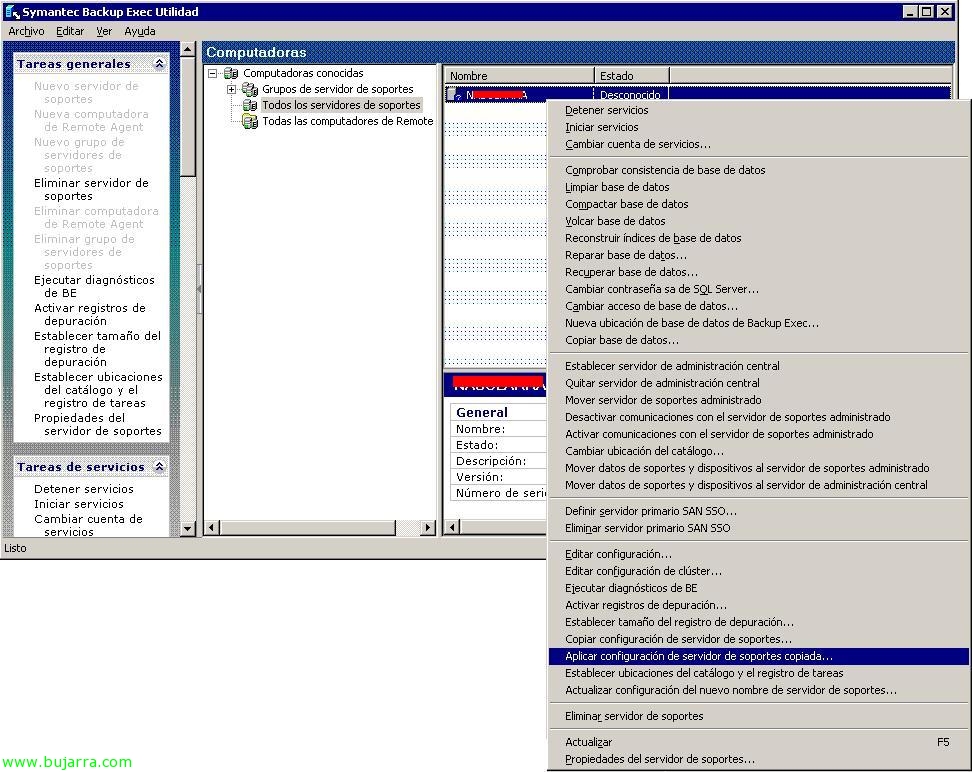Choose Comprobar consistencia de base de datos
The height and width of the screenshot is (772, 972).
[759, 170]
